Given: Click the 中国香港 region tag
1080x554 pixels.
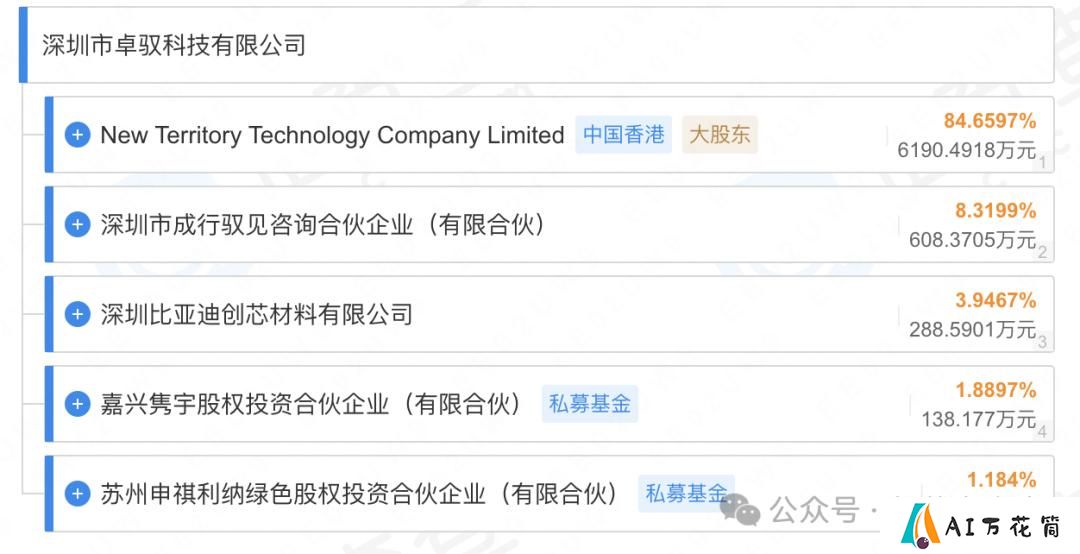Looking at the screenshot, I should coord(623,134).
